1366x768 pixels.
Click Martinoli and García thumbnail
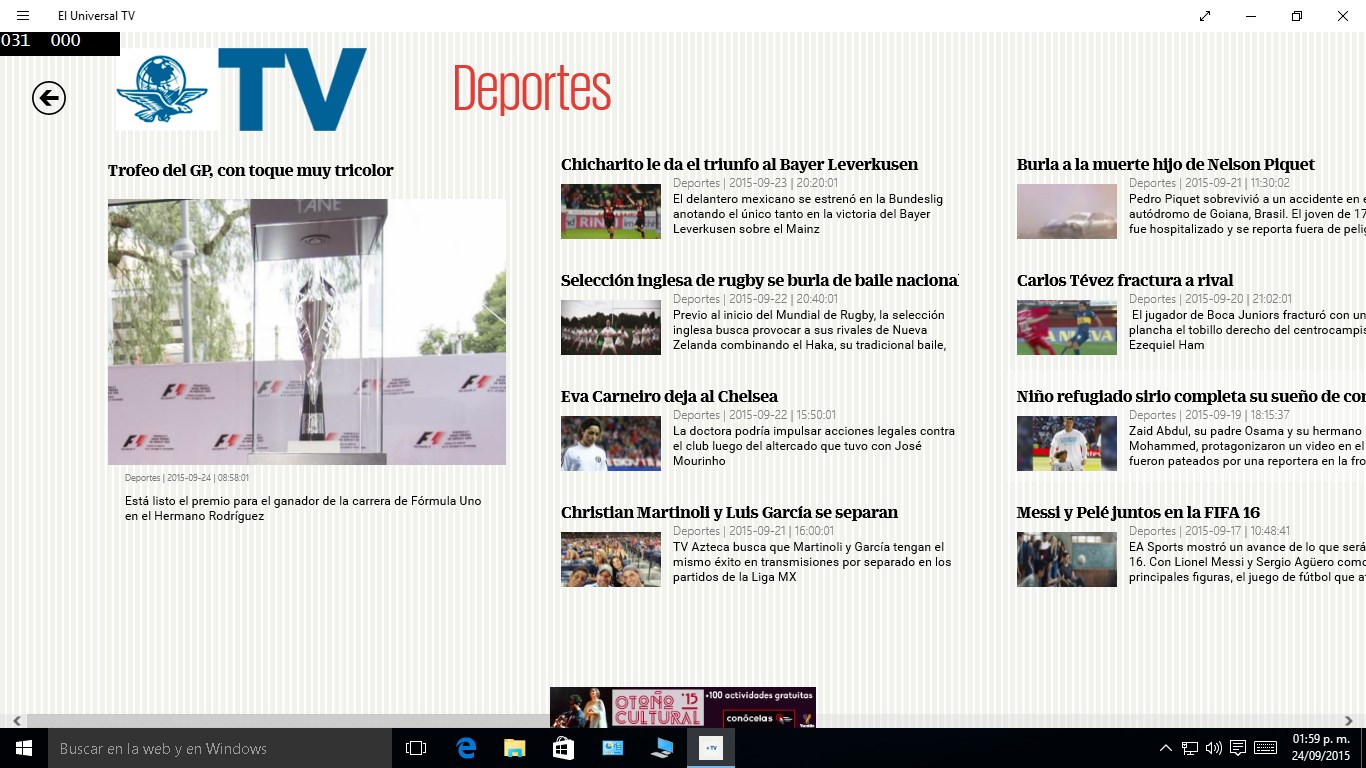[611, 559]
